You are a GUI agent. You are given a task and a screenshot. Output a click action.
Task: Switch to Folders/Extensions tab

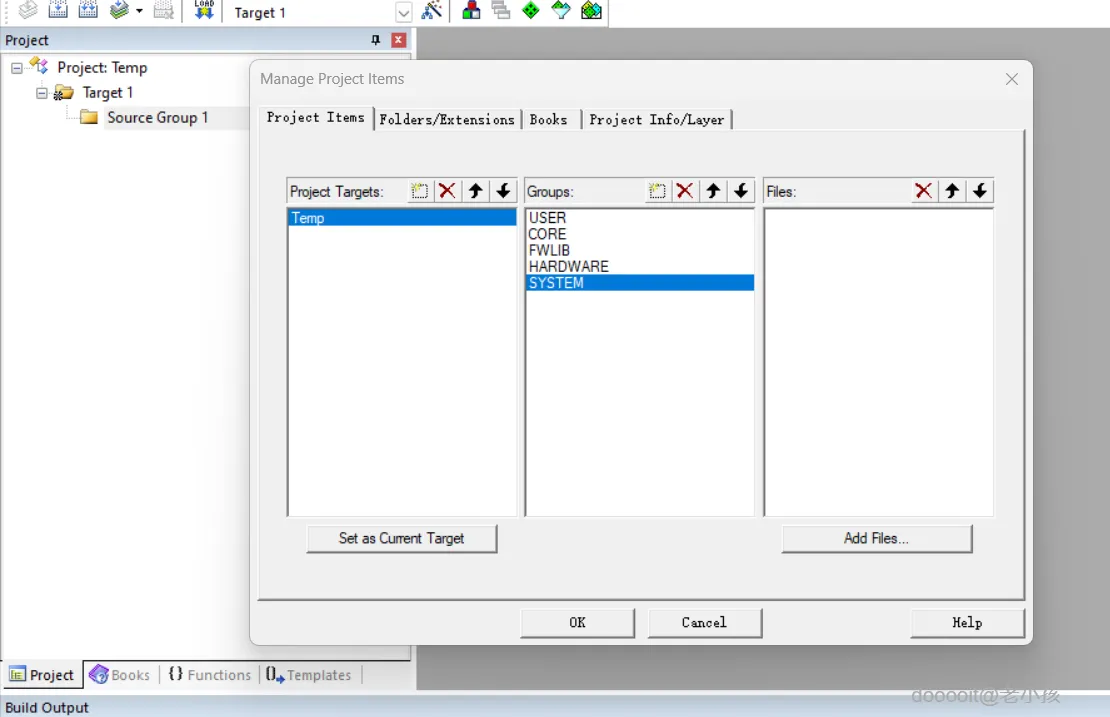tap(447, 120)
